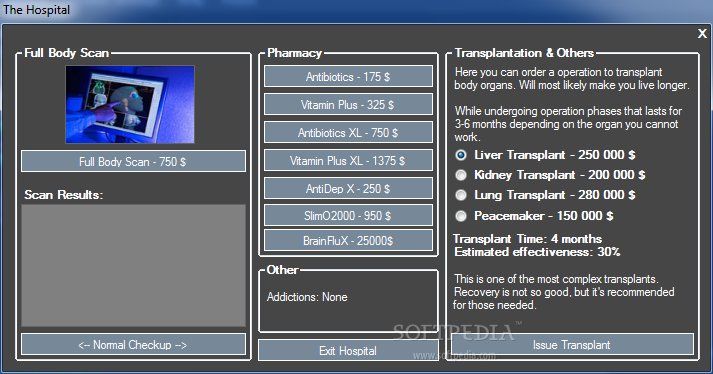Image resolution: width=713 pixels, height=374 pixels.
Task: Buy Antibiotics XL for 750 $
Action: coord(348,132)
